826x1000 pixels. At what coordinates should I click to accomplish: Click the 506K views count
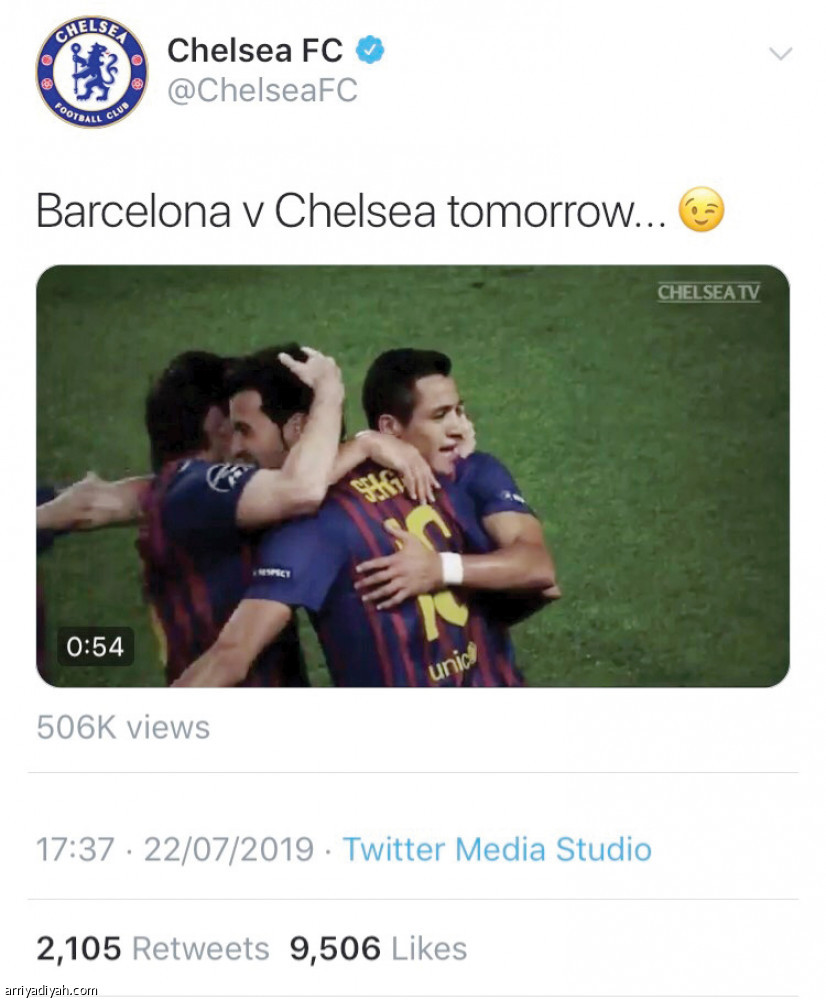tap(123, 727)
